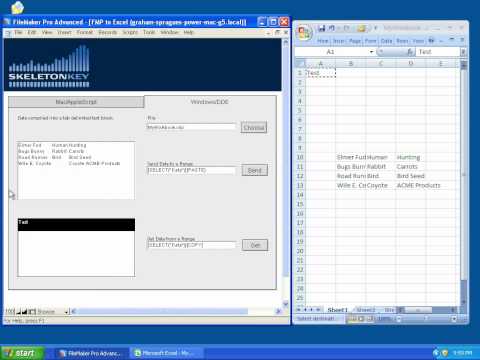Click the FileMaker document menu icon
The width and height of the screenshot is (480, 360).
point(8,33)
